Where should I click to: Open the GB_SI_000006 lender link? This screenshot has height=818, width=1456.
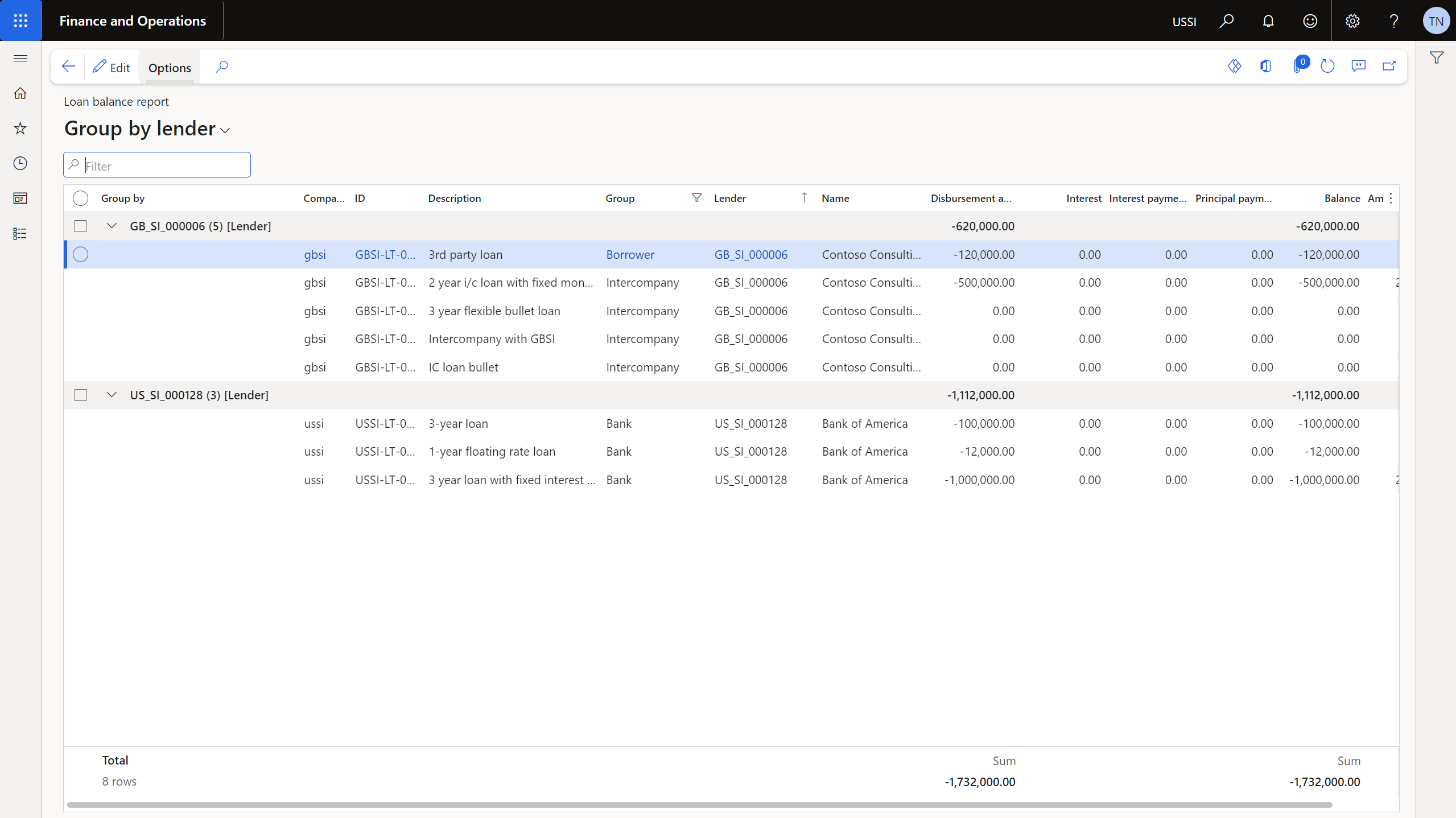[750, 254]
